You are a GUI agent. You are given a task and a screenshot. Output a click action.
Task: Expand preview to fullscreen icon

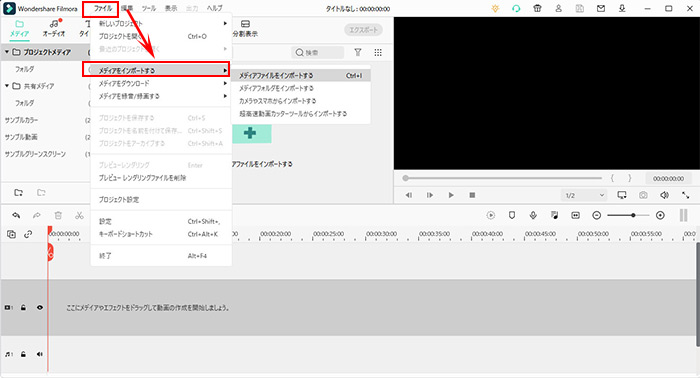[x=685, y=195]
